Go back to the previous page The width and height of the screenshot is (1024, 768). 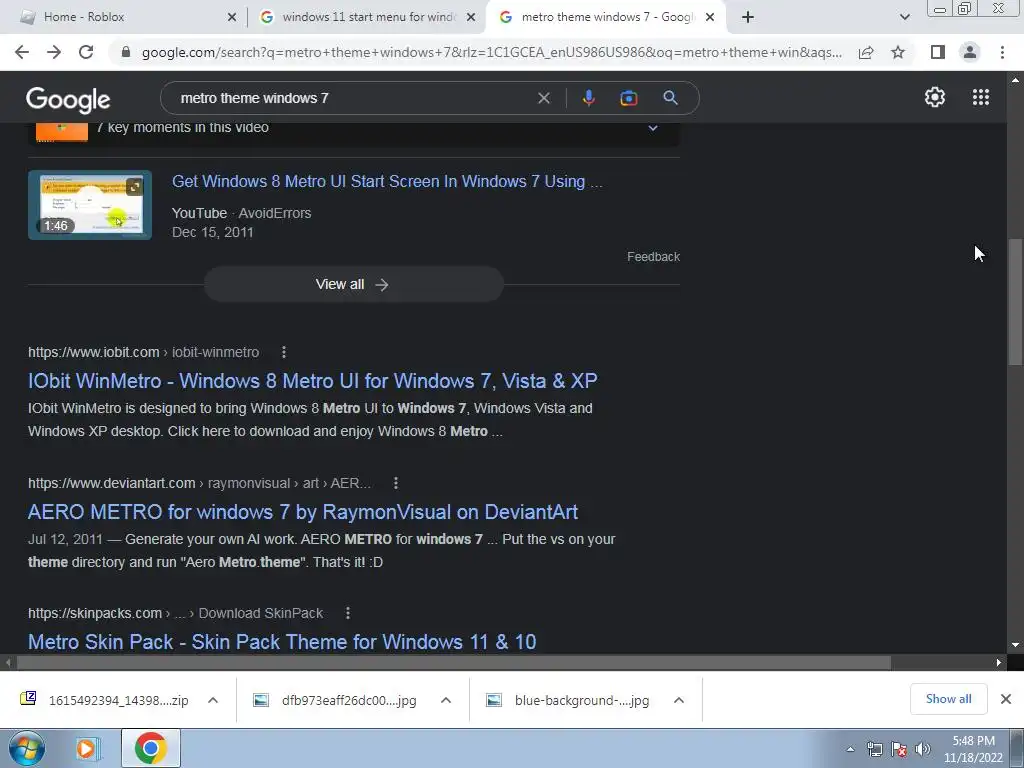(x=22, y=52)
